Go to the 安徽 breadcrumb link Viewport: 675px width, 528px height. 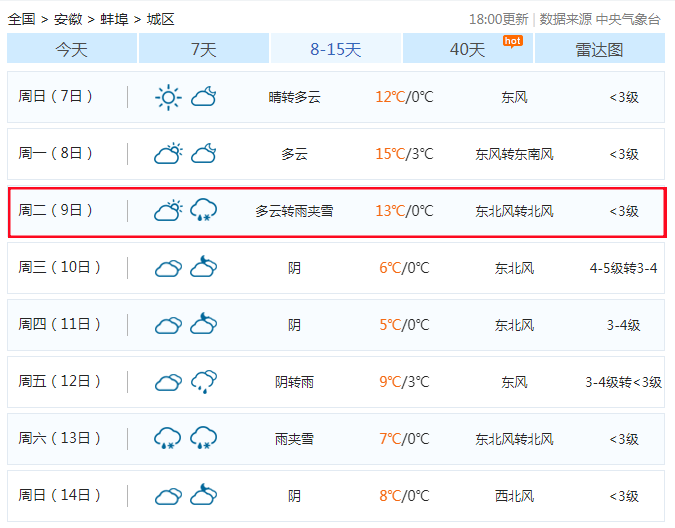click(x=68, y=19)
